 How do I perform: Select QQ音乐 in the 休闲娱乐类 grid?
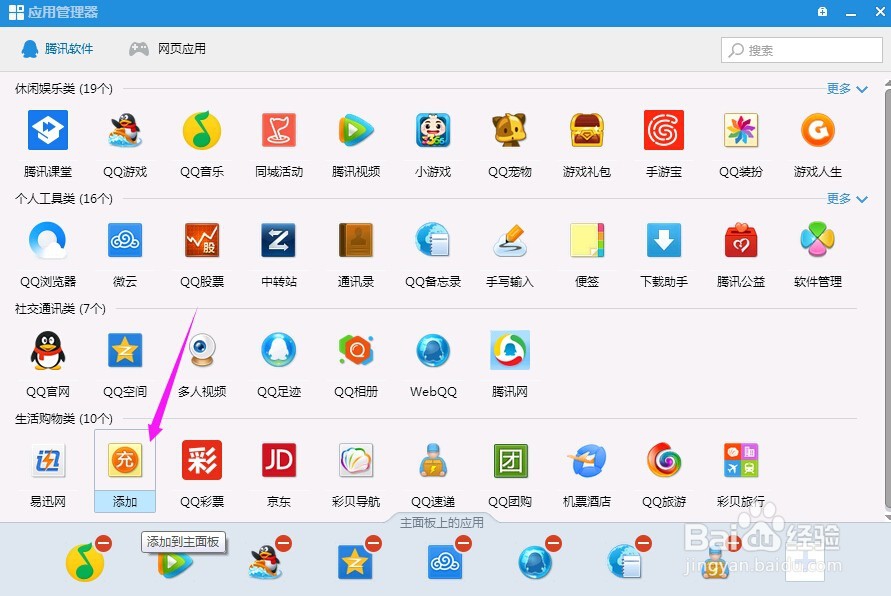point(202,130)
